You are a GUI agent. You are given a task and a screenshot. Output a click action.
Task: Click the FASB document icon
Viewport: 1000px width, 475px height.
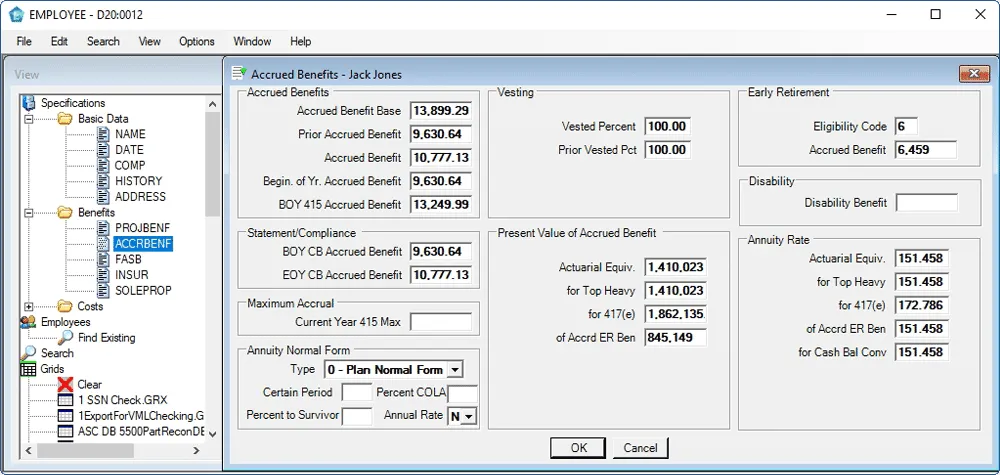(104, 259)
